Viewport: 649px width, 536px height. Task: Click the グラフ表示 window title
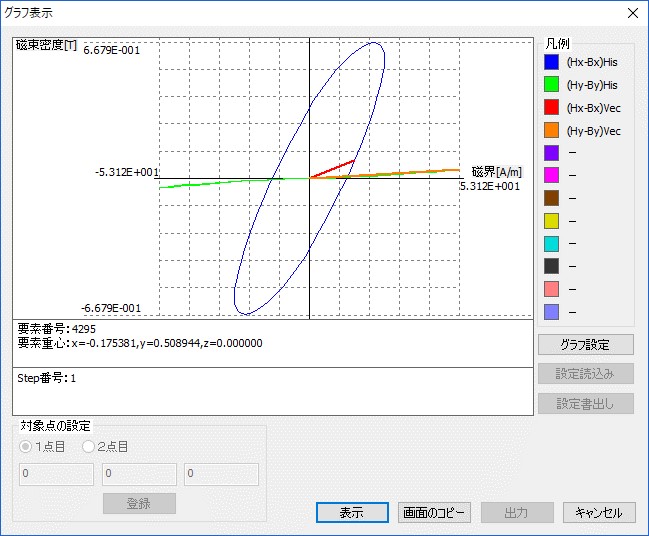(x=28, y=13)
